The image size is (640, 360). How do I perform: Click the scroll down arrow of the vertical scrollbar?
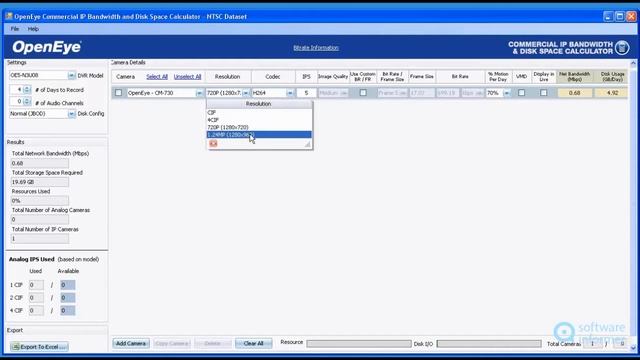point(633,348)
